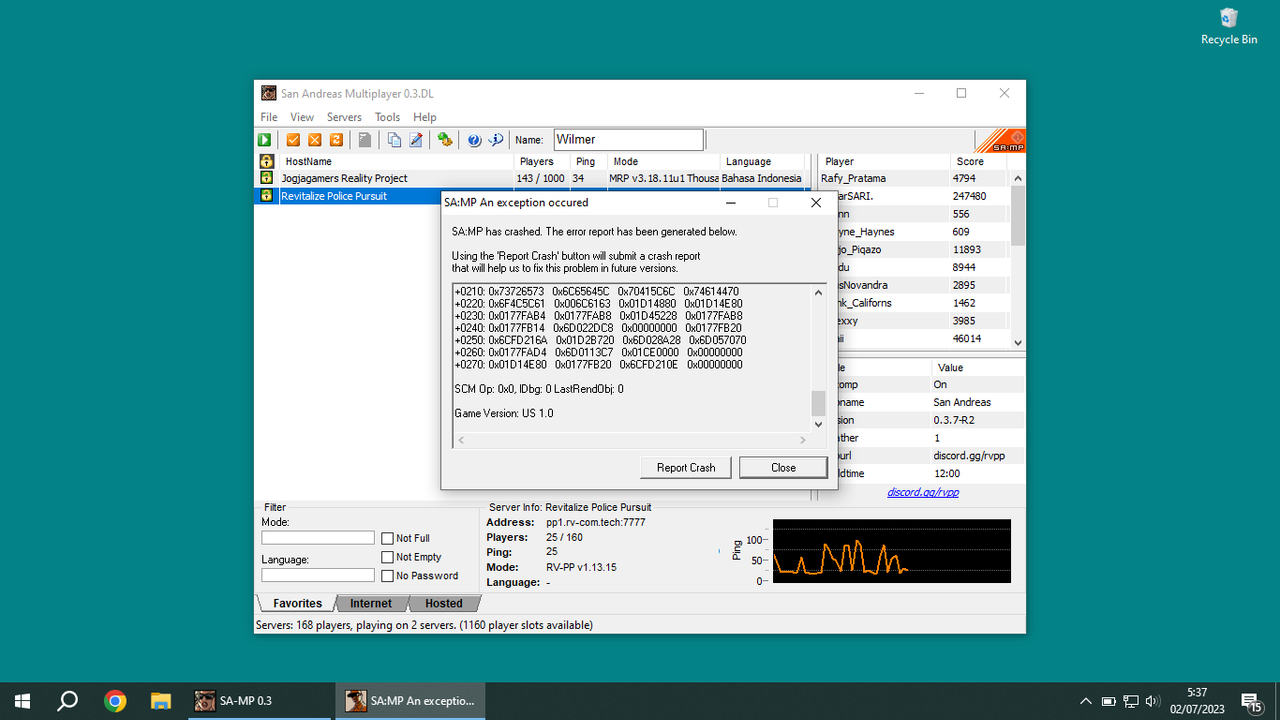Click the Close button in crash dialog

(783, 467)
